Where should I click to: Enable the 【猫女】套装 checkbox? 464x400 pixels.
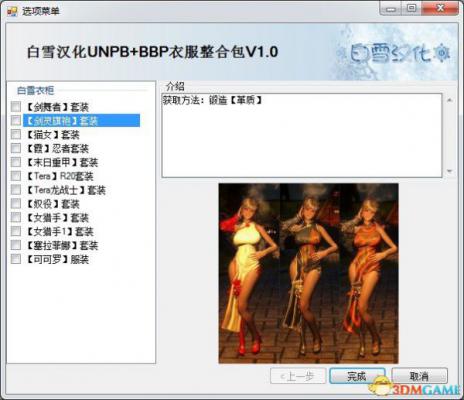coord(16,134)
